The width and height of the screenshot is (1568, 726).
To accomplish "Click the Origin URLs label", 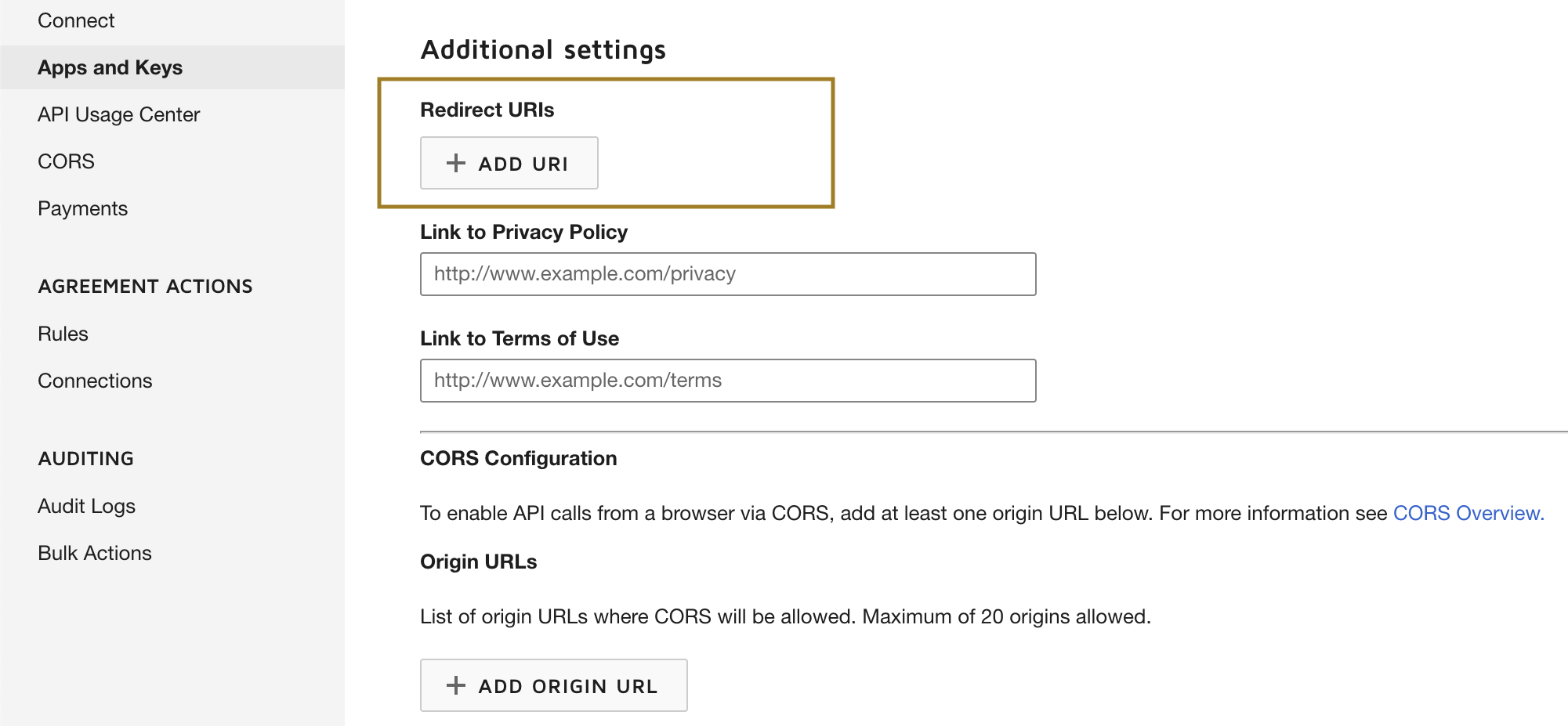I will point(478,562).
